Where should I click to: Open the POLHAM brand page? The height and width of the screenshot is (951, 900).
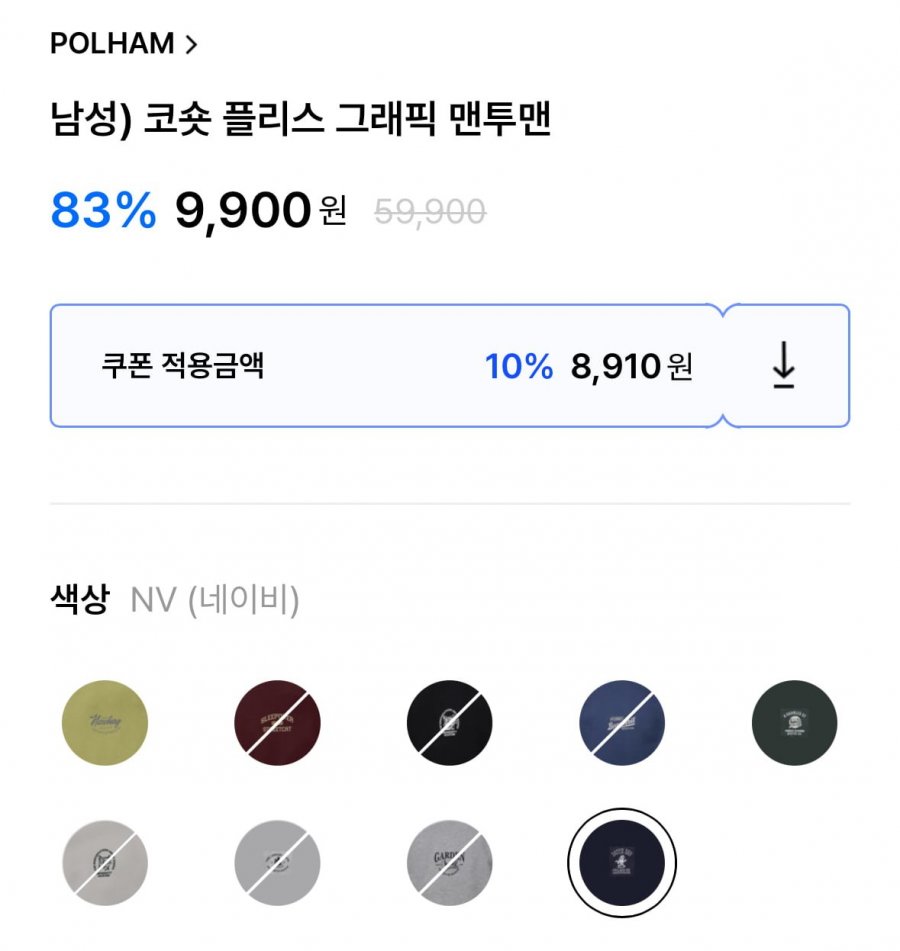[112, 44]
